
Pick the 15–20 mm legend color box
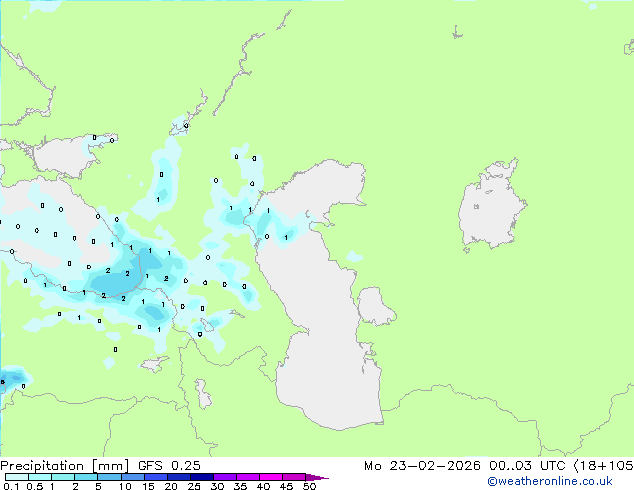(155, 477)
